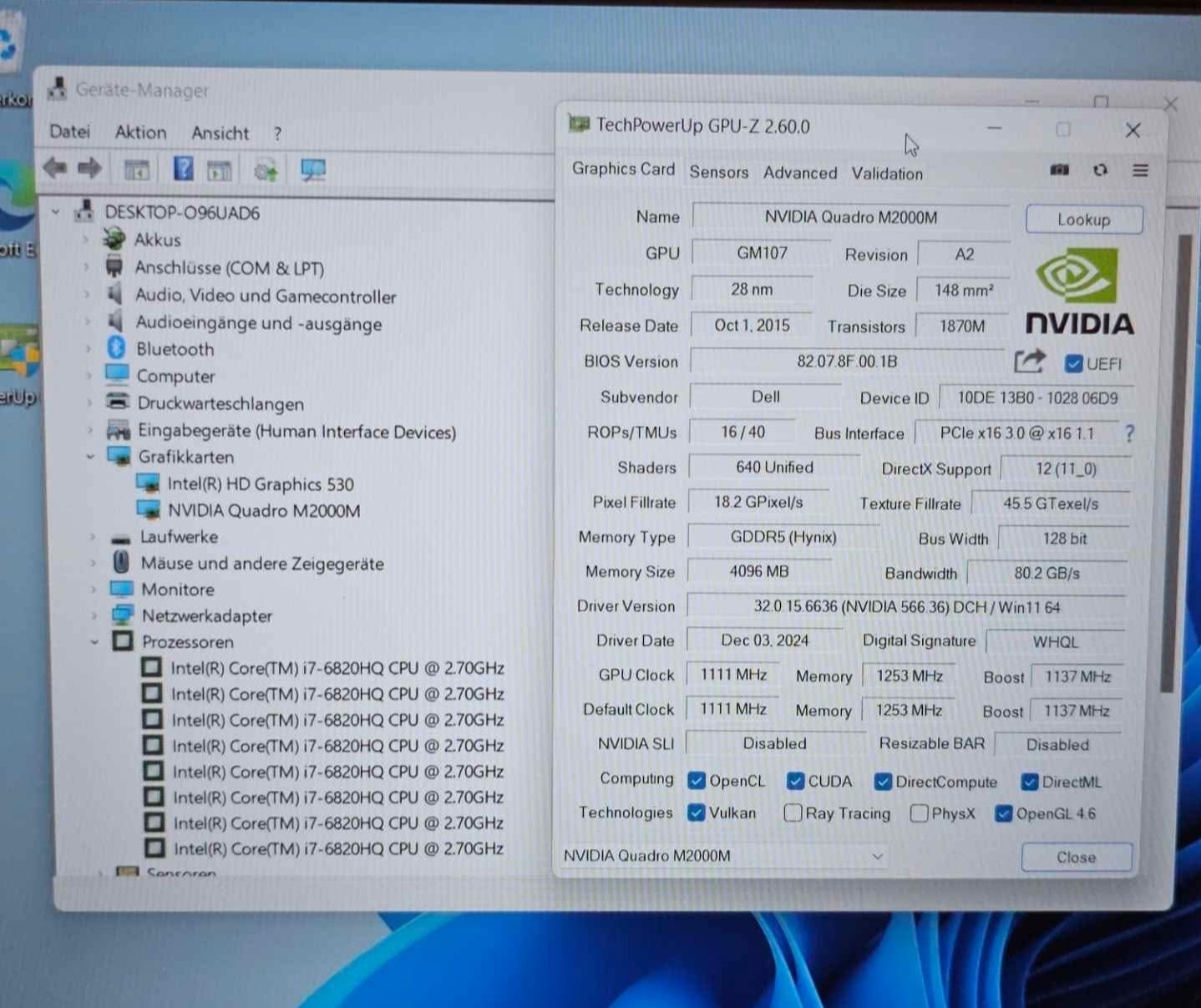The image size is (1201, 1008).
Task: Select the Computer tree item
Action: coord(176,376)
